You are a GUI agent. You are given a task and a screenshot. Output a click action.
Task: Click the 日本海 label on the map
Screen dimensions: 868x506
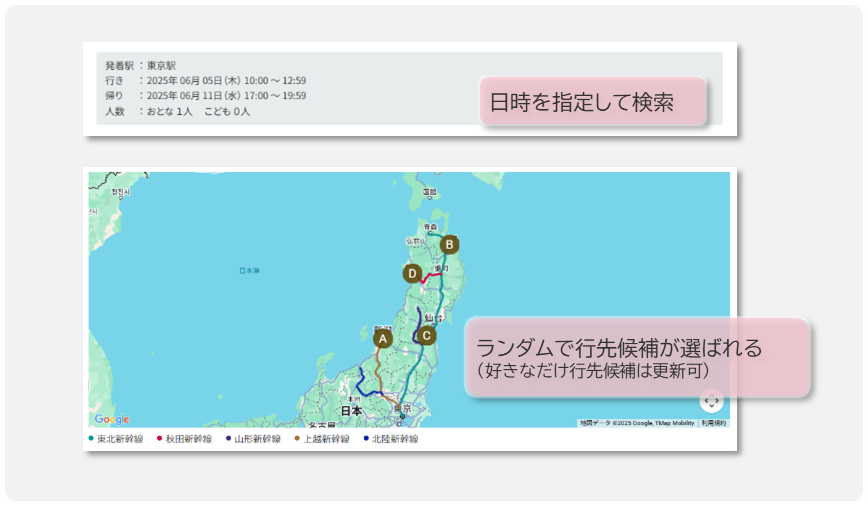[x=249, y=271]
